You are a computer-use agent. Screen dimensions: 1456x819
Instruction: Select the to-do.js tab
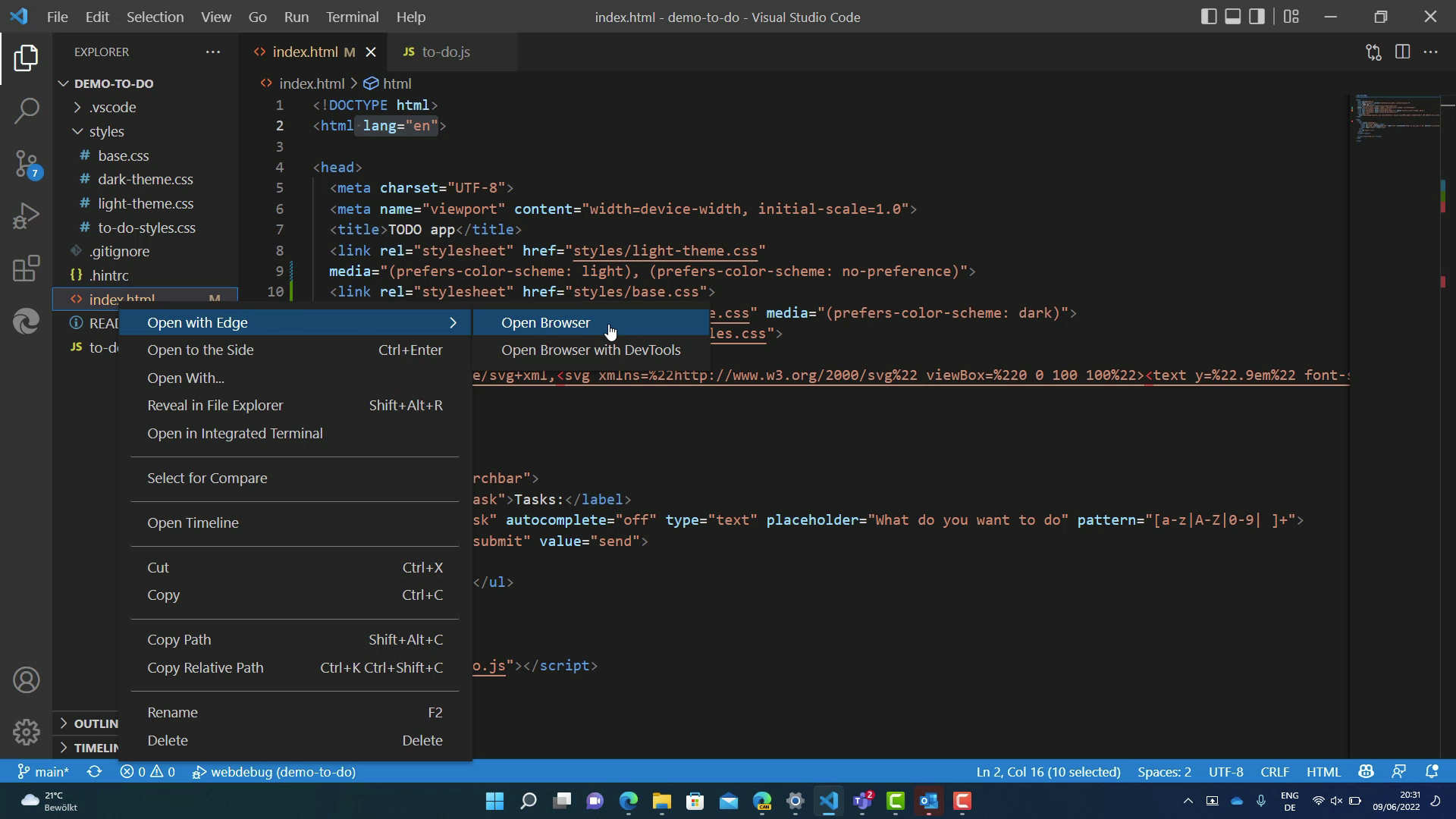pos(444,52)
